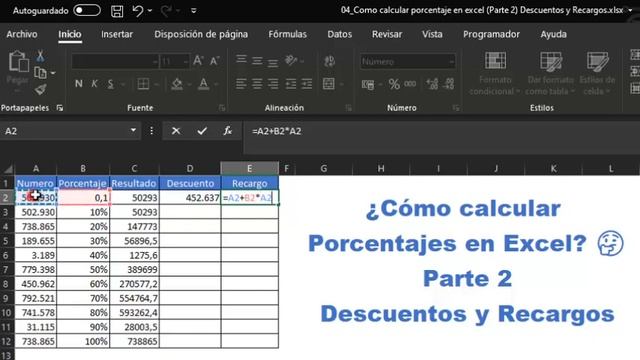
Task: Open the Portapapeles dialog launcher
Action: coord(60,108)
